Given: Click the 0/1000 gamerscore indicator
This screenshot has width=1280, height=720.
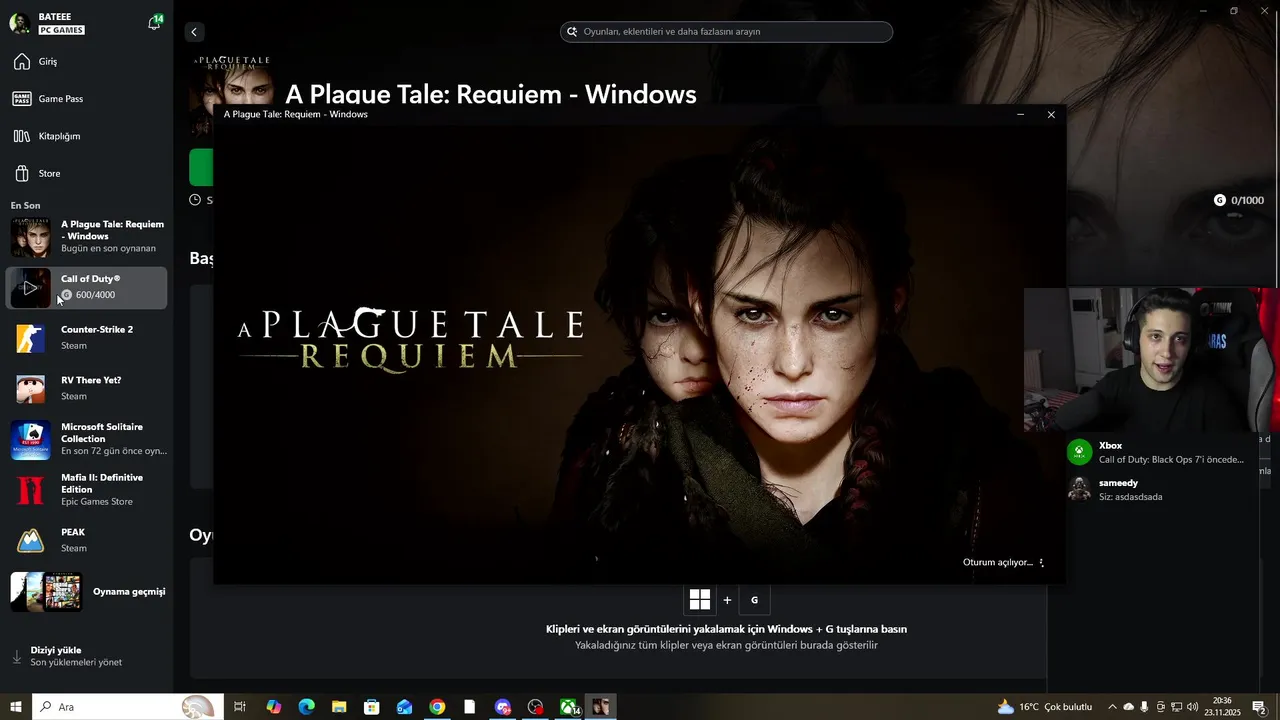Looking at the screenshot, I should pos(1239,201).
